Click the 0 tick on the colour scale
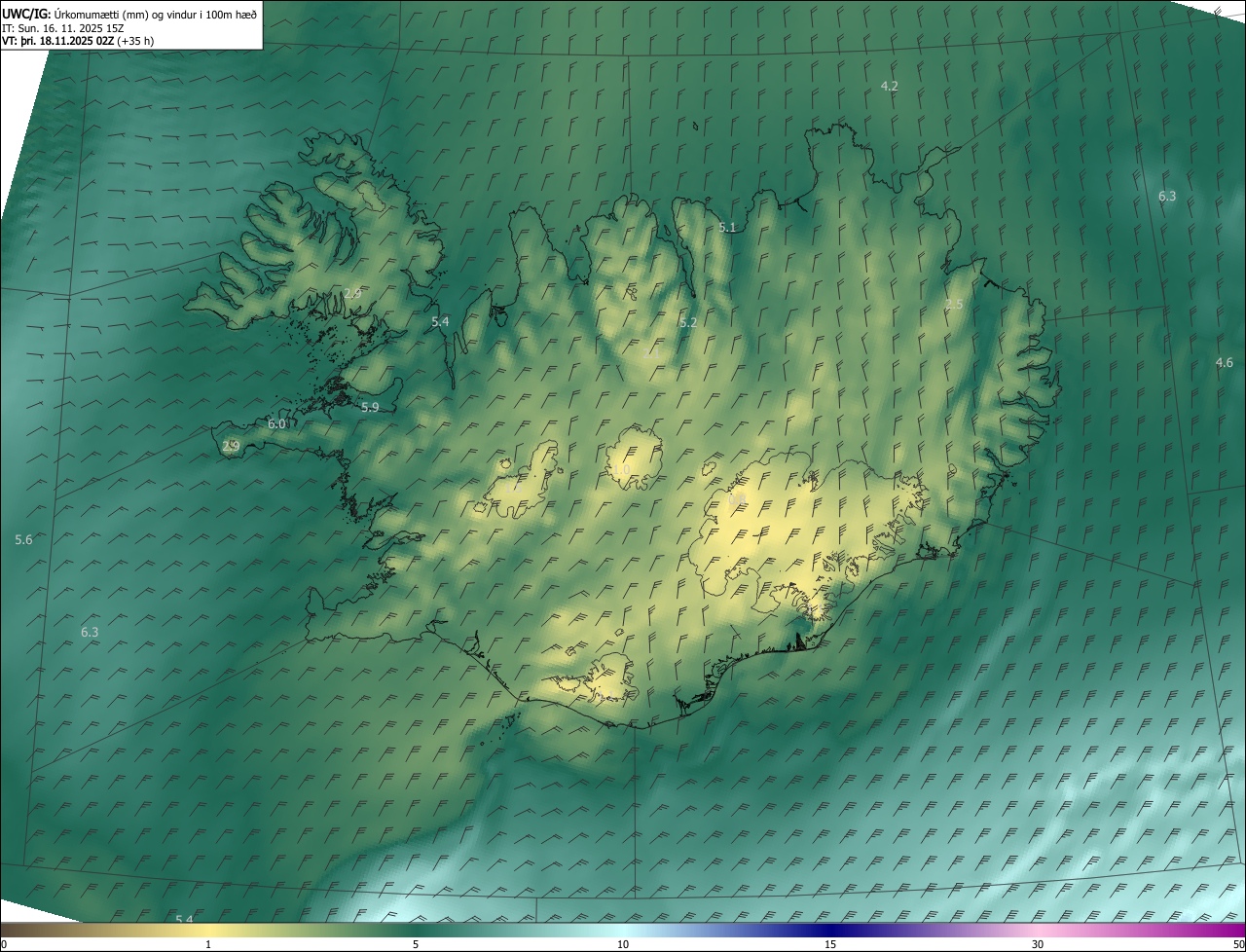Image resolution: width=1246 pixels, height=952 pixels. click(4, 944)
